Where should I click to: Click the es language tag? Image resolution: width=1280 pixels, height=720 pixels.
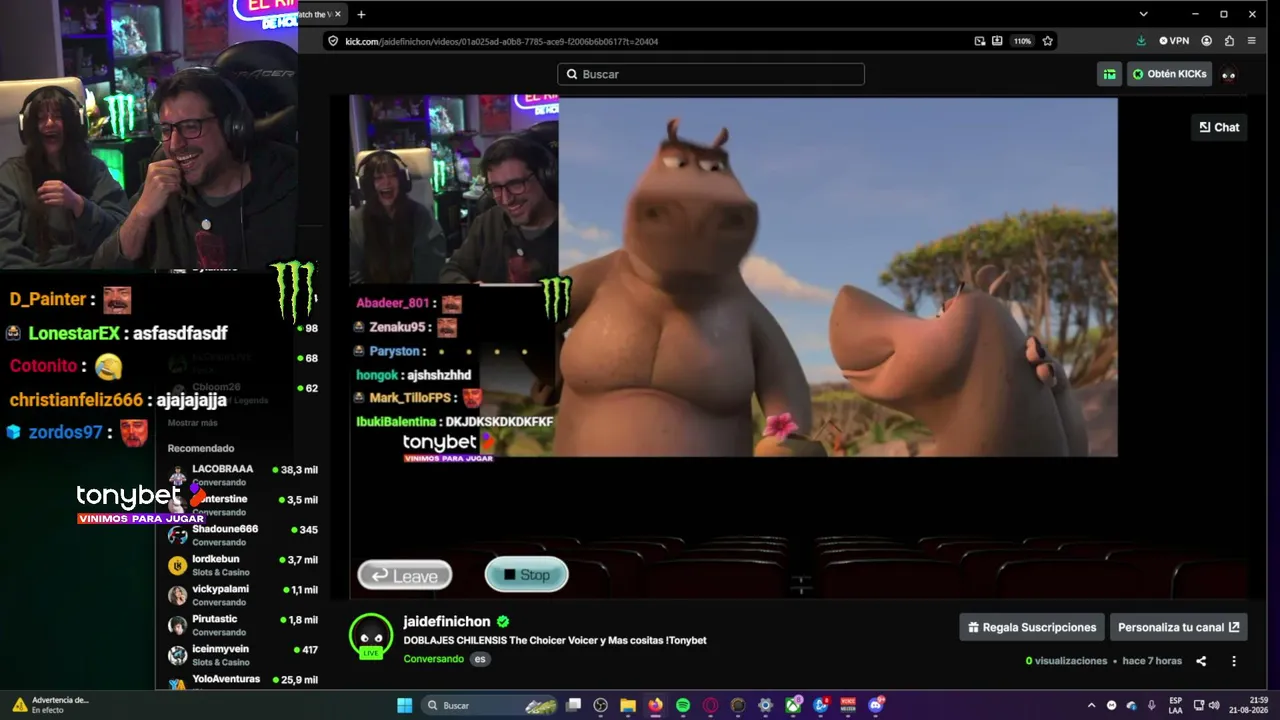480,659
